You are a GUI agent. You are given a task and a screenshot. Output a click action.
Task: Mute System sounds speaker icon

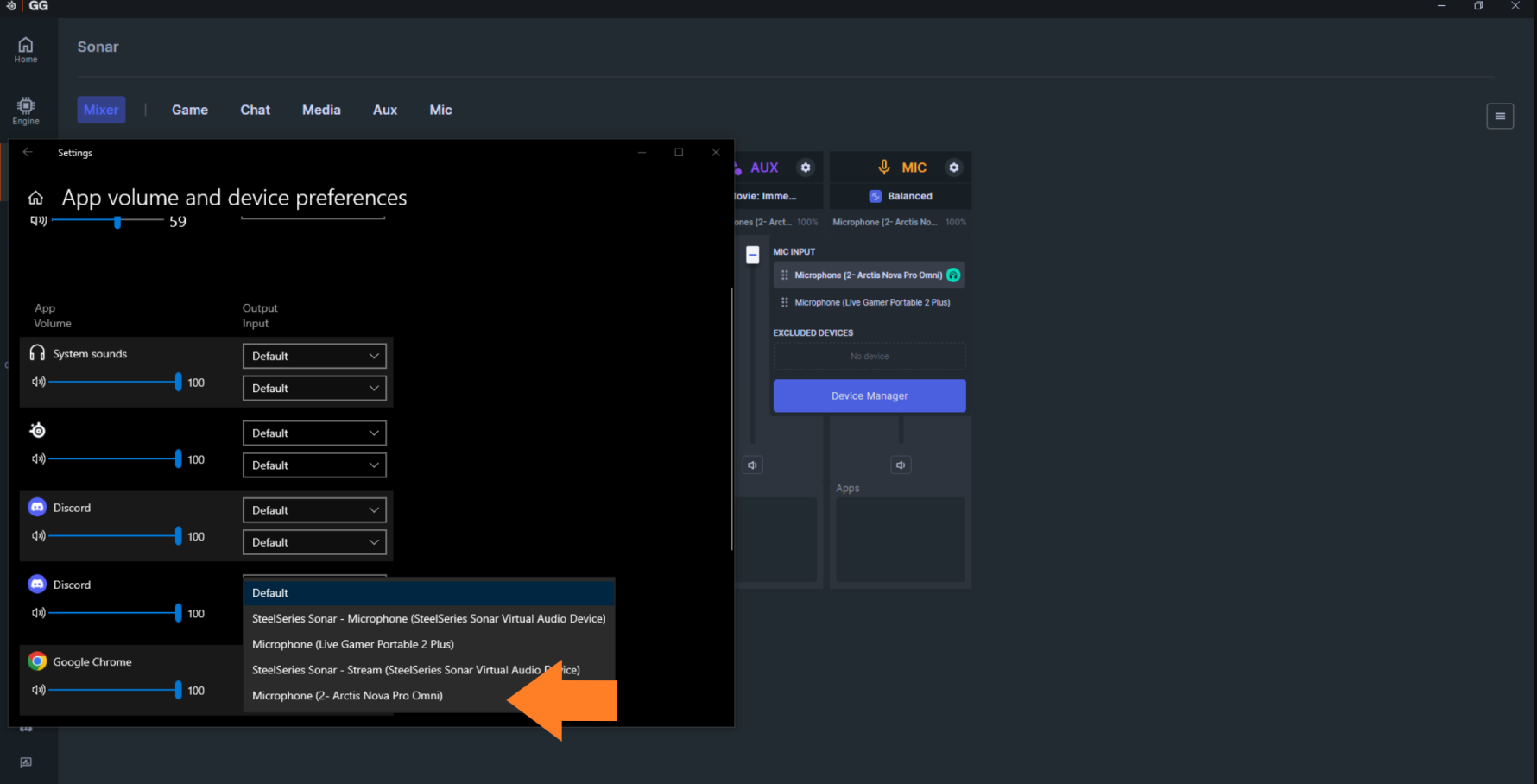tap(39, 382)
